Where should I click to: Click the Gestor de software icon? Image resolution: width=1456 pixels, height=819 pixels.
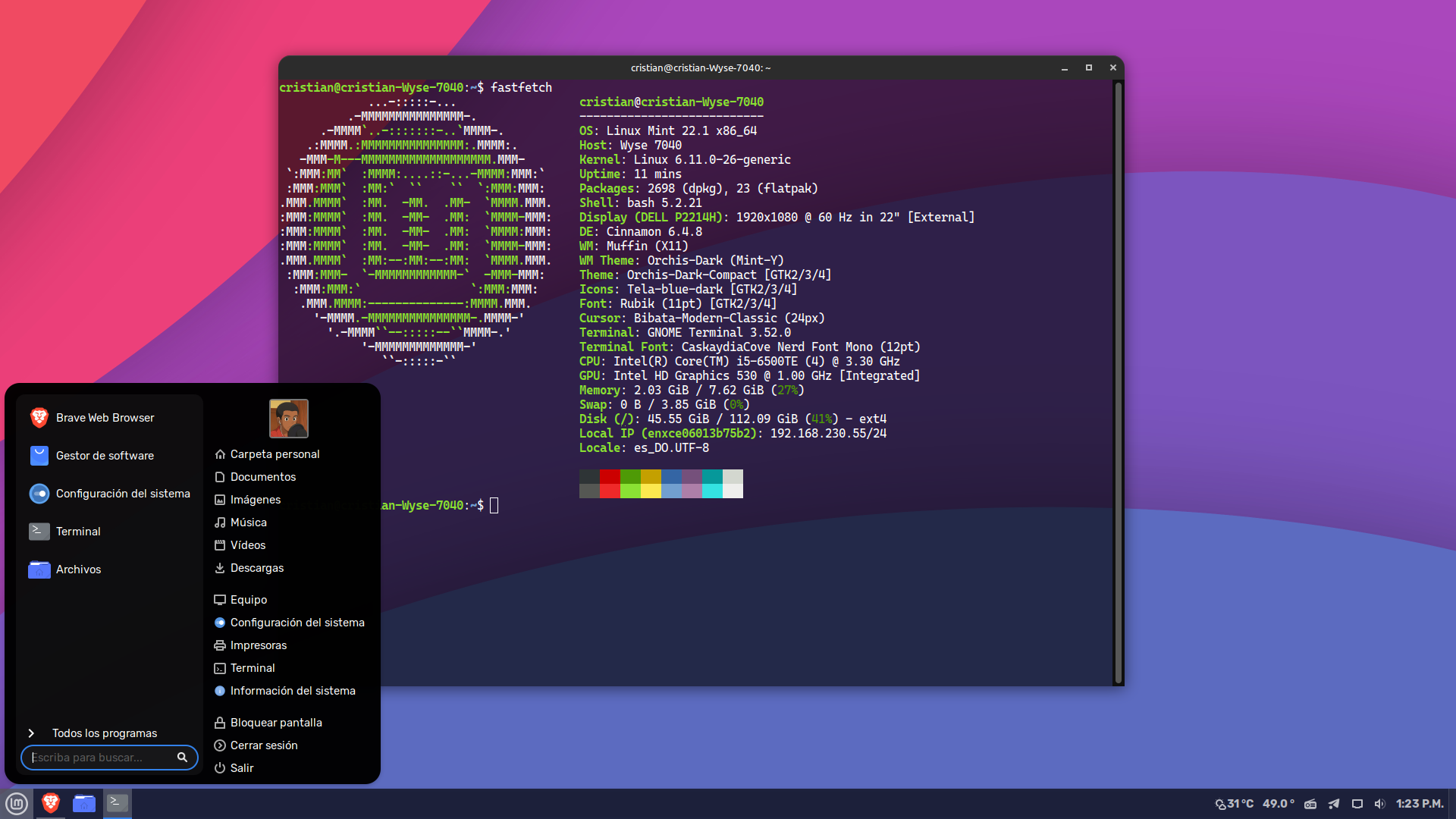pos(39,456)
